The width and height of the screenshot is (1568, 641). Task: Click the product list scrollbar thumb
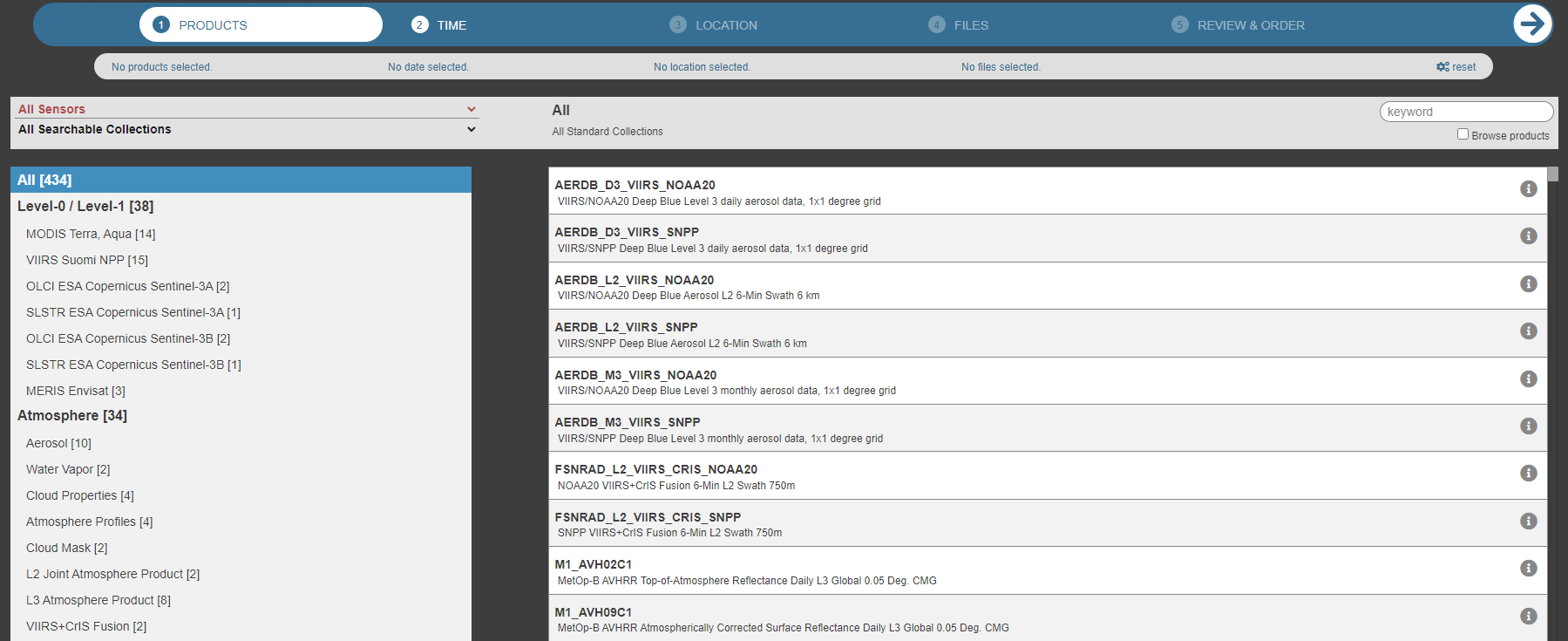[x=1553, y=174]
